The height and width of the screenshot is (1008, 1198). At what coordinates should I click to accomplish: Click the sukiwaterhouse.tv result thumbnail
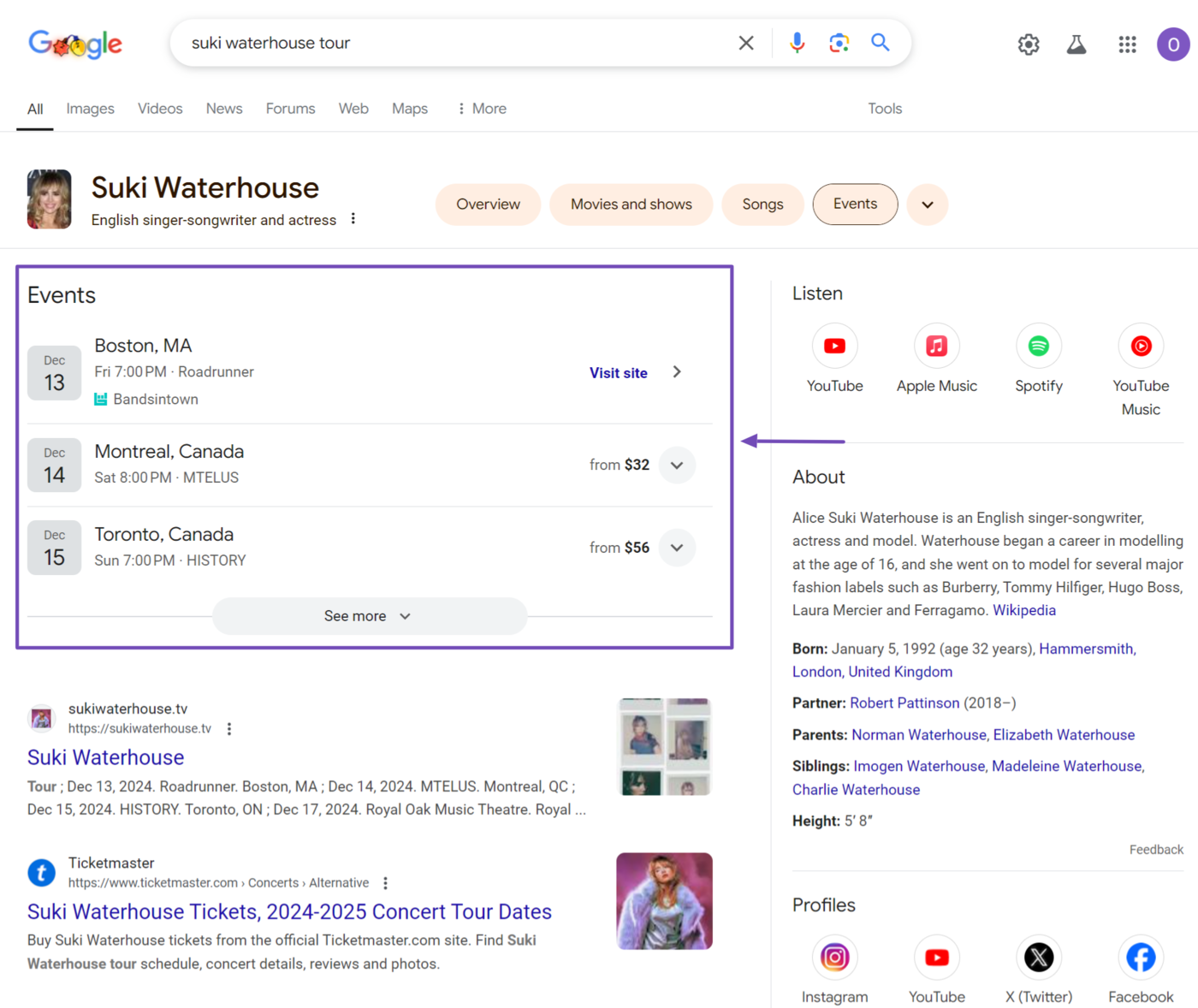click(x=665, y=747)
